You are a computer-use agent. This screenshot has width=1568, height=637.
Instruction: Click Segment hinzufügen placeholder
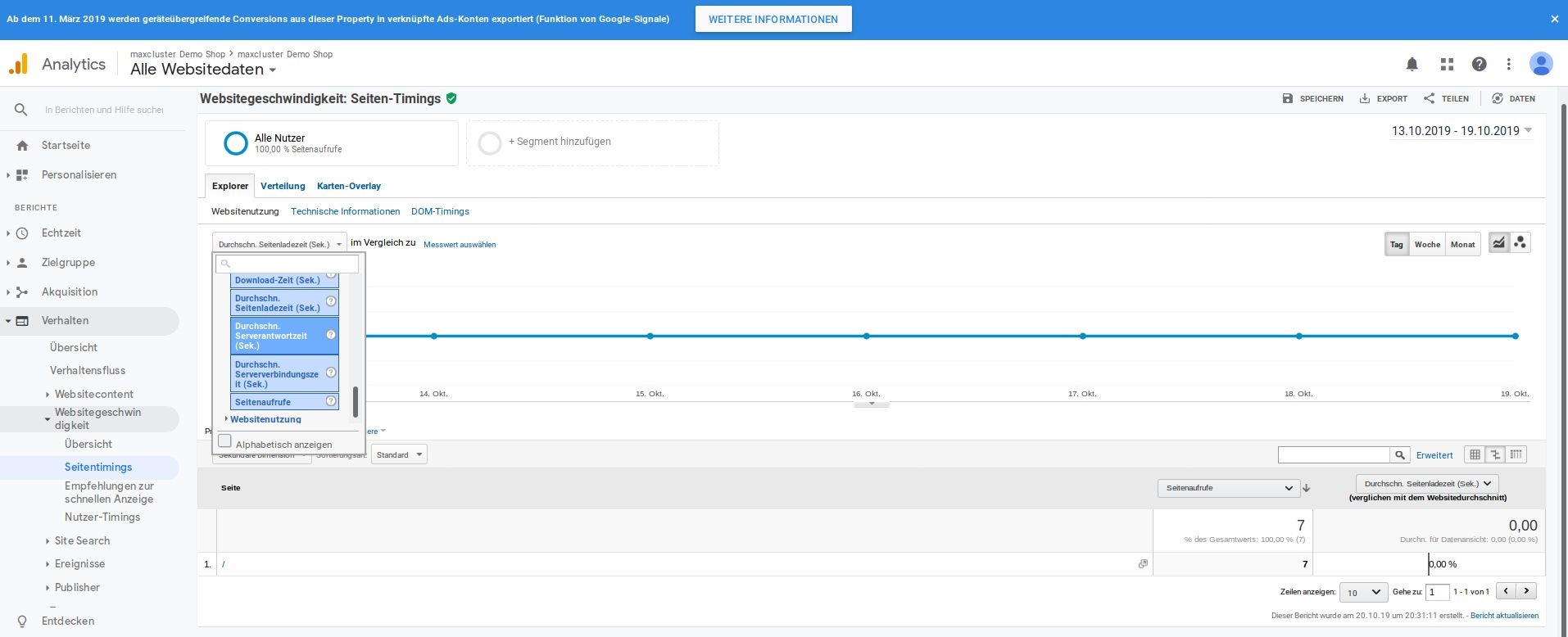[x=592, y=143]
